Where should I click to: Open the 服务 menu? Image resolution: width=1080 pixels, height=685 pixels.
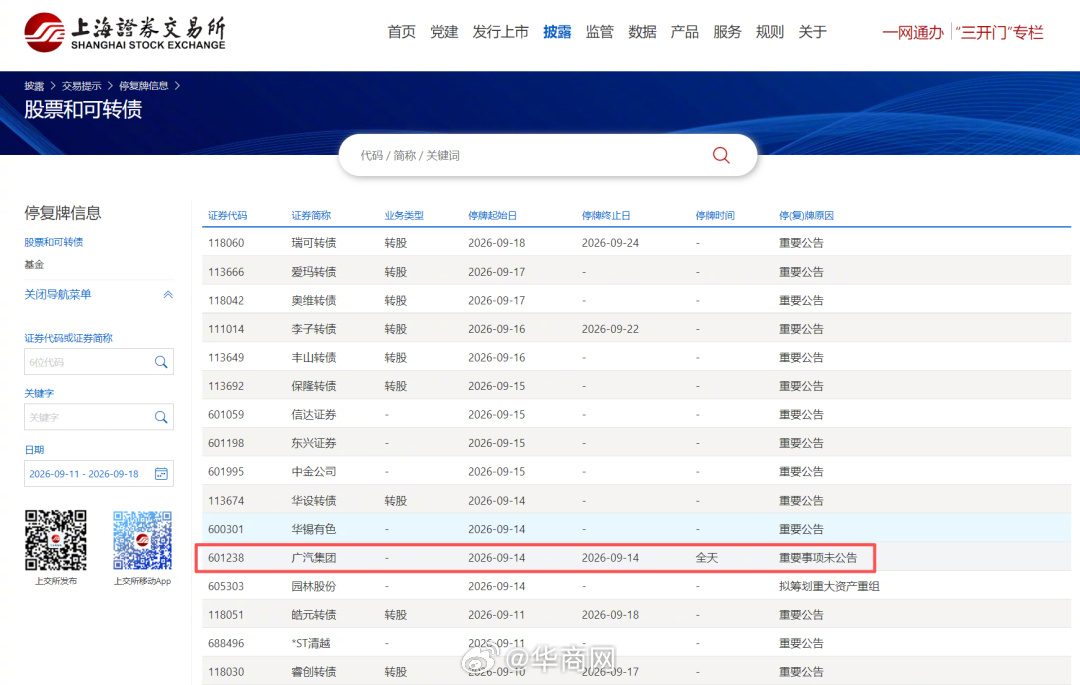pos(727,32)
